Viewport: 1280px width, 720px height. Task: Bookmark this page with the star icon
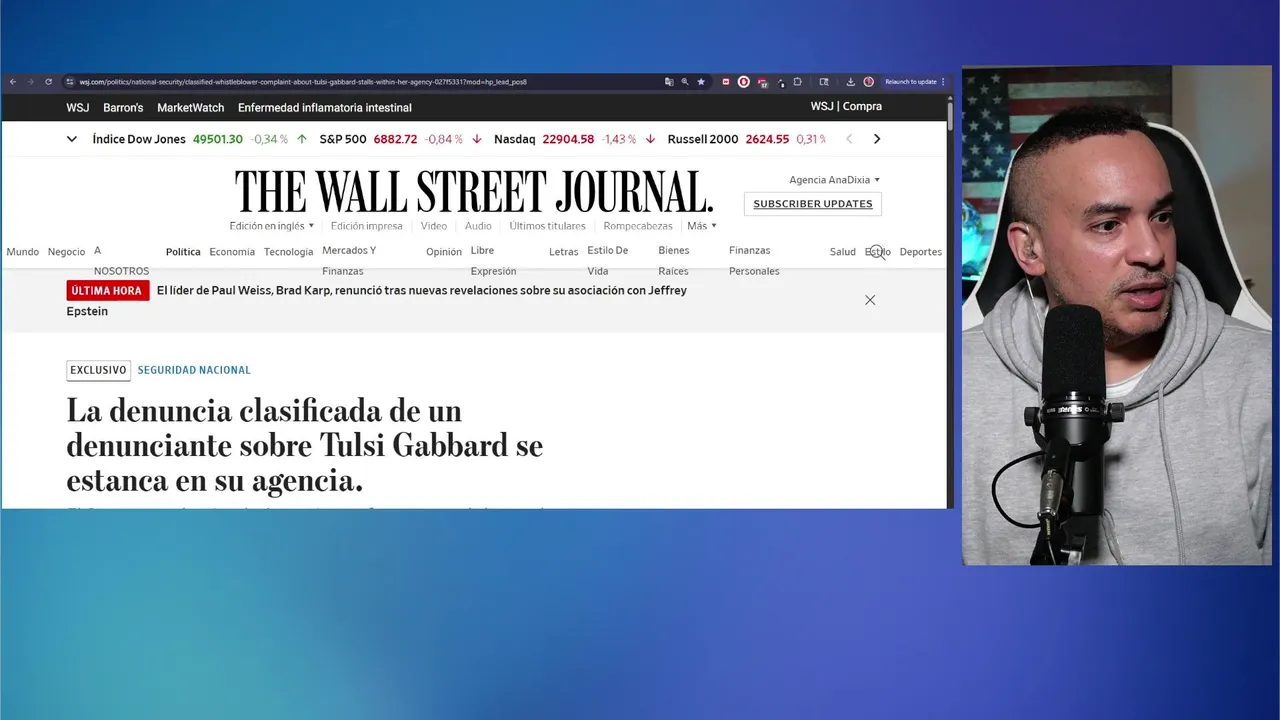pos(701,82)
